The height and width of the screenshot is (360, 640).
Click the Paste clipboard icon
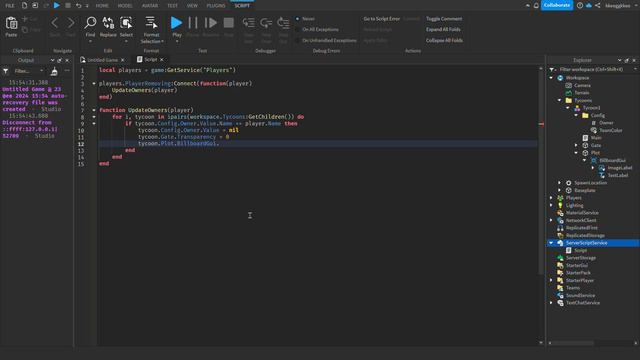(11, 24)
